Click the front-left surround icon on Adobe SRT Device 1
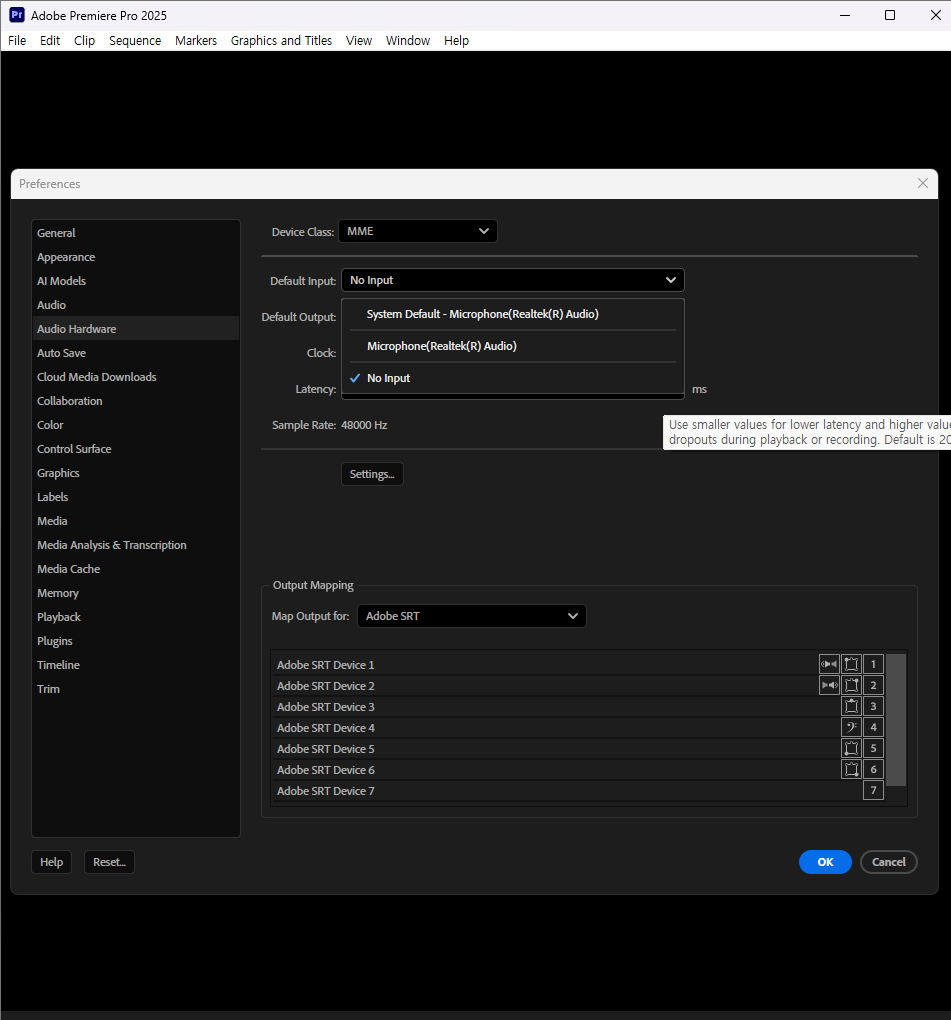951x1020 pixels. (851, 664)
